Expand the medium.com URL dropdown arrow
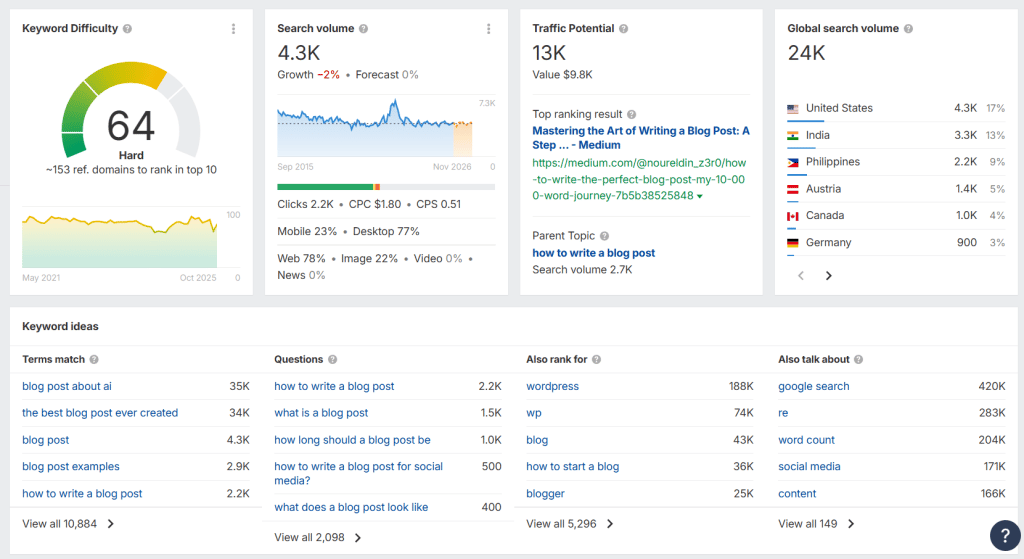The width and height of the screenshot is (1024, 559). click(x=700, y=197)
